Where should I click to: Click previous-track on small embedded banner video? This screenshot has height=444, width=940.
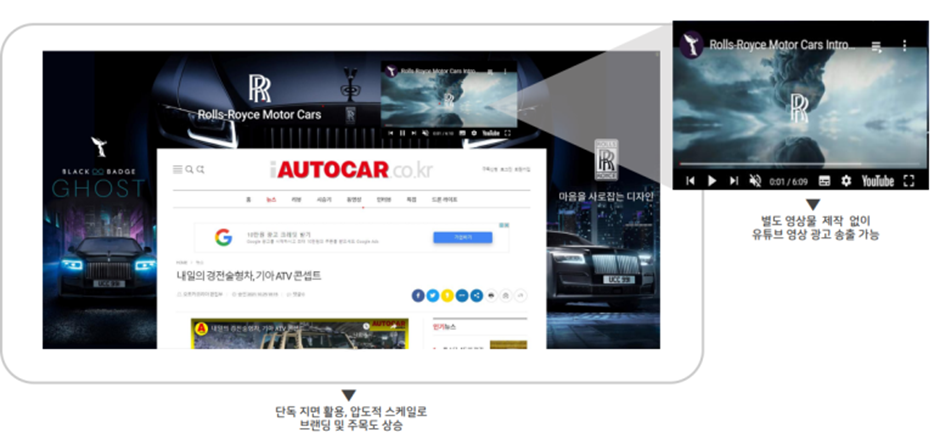pos(391,133)
